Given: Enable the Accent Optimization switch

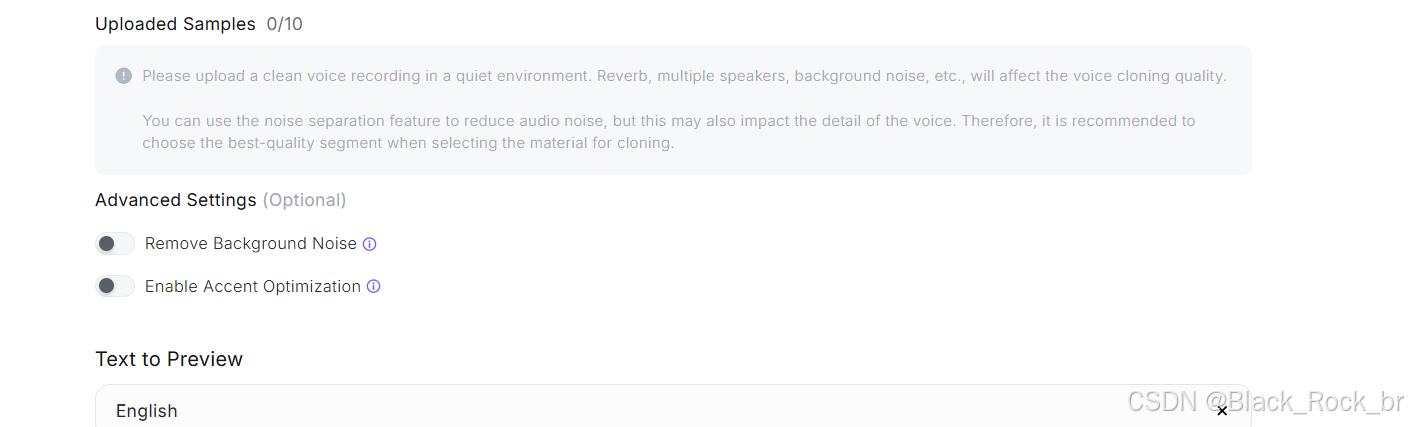Looking at the screenshot, I should [x=115, y=286].
